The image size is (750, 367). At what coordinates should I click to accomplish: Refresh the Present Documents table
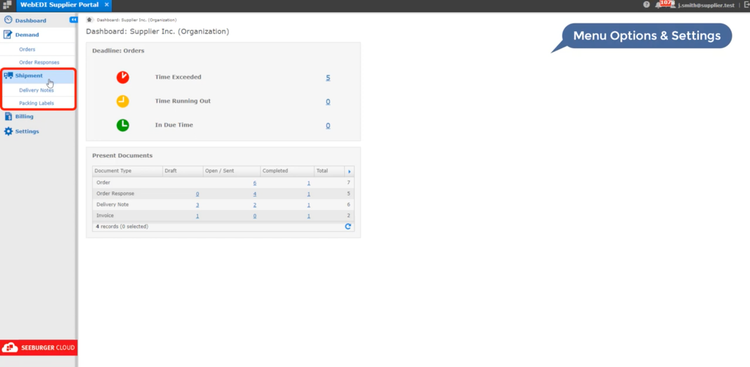[348, 226]
